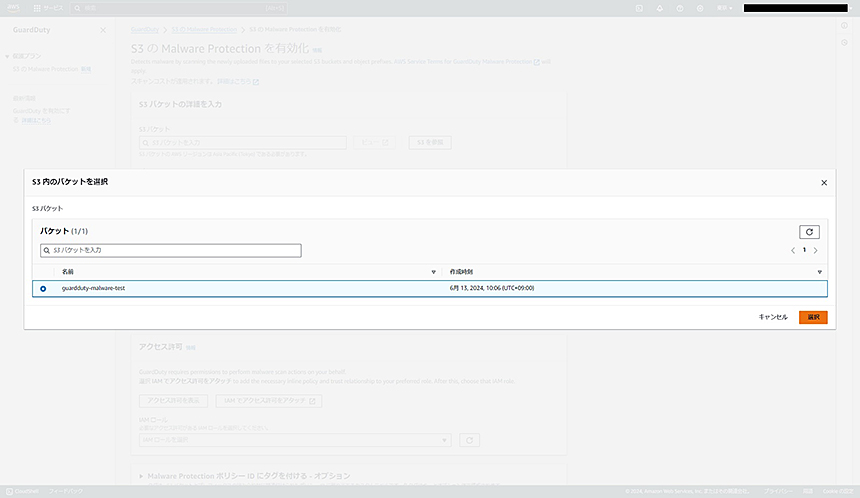This screenshot has width=860, height=498.
Task: Open the AWS services grid menu
Action: (48, 8)
